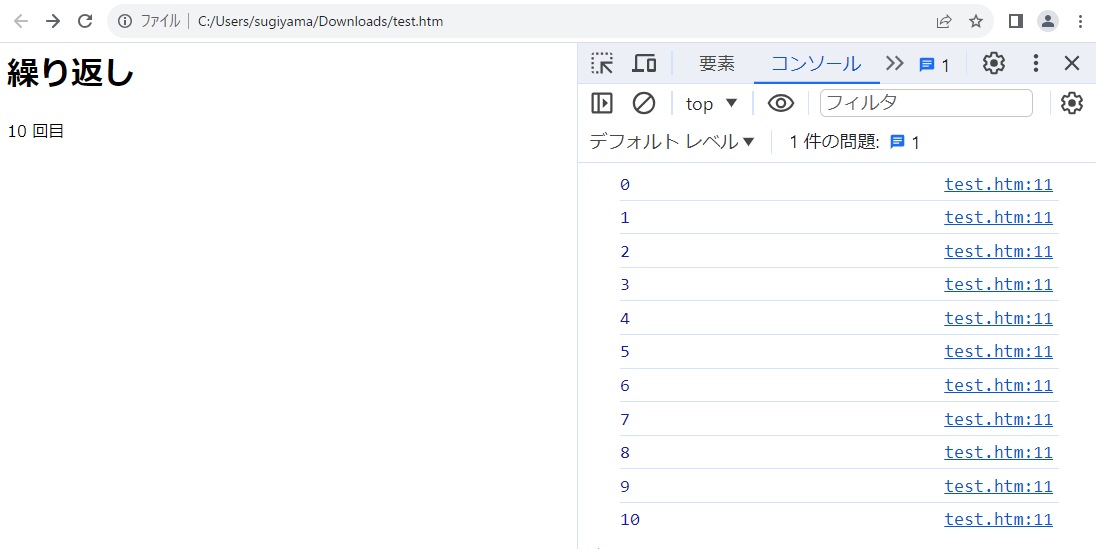The width and height of the screenshot is (1096, 549).
Task: Click the eye icon for live expressions
Action: (x=780, y=103)
